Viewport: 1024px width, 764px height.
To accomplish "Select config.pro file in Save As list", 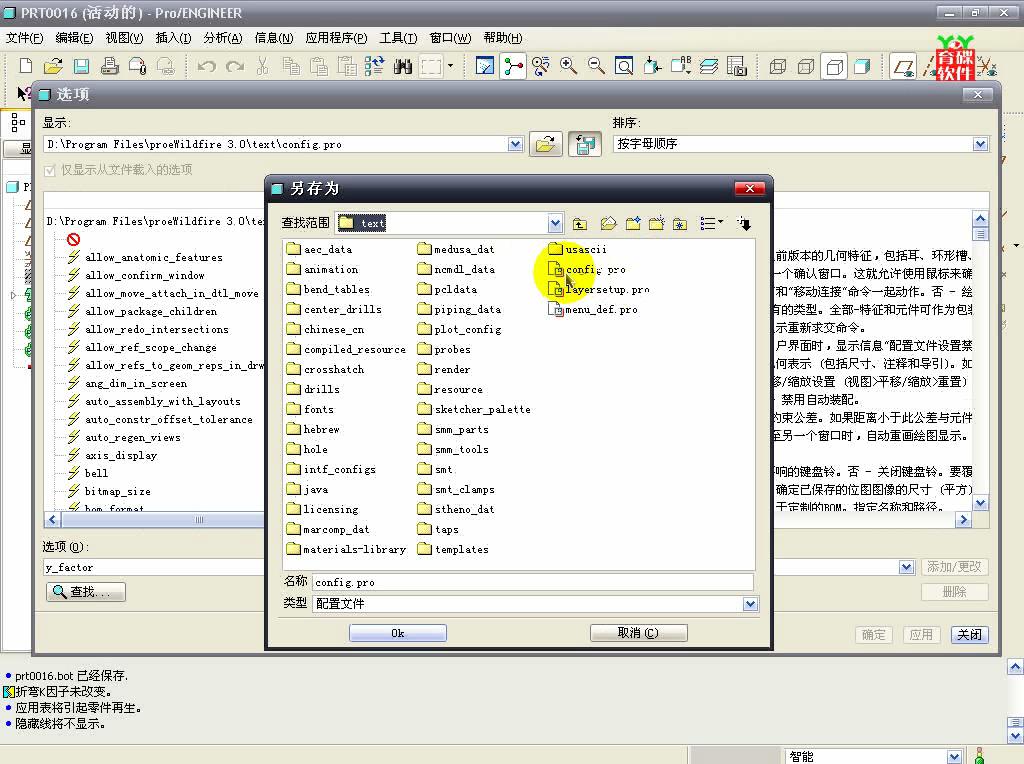I will (x=586, y=270).
